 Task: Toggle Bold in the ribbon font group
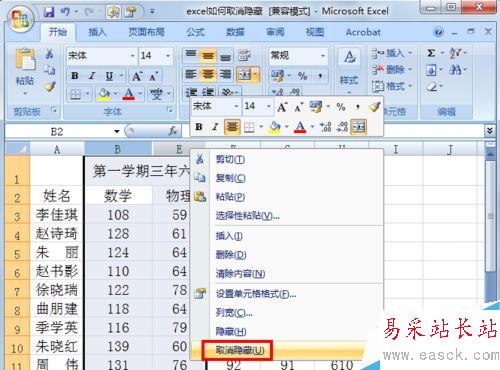click(x=75, y=76)
